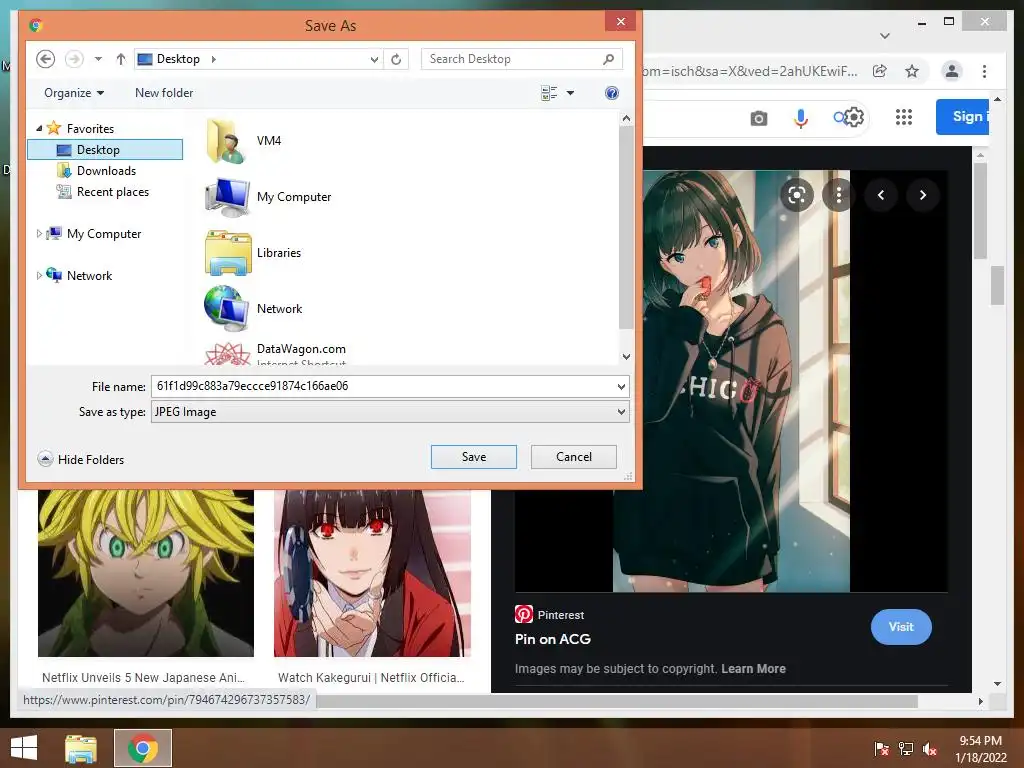The height and width of the screenshot is (768, 1024).
Task: Click the Search Desktop field
Action: tap(521, 59)
